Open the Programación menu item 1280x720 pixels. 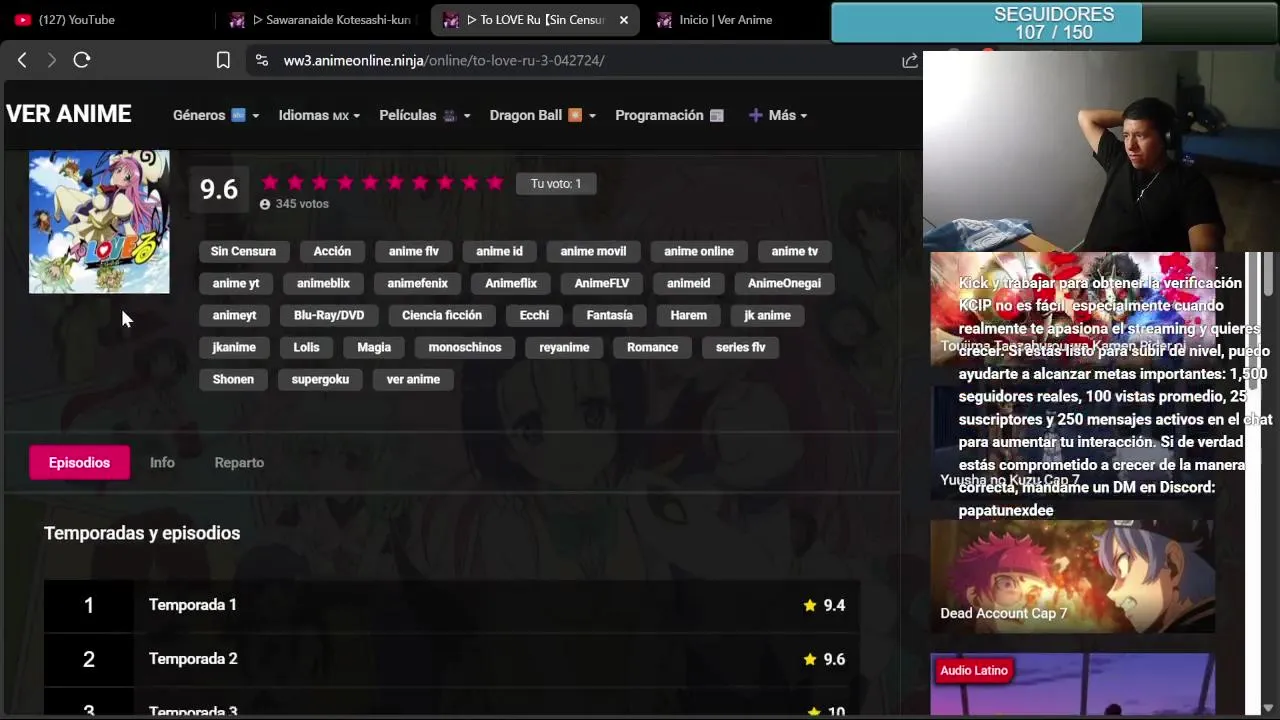click(x=669, y=115)
